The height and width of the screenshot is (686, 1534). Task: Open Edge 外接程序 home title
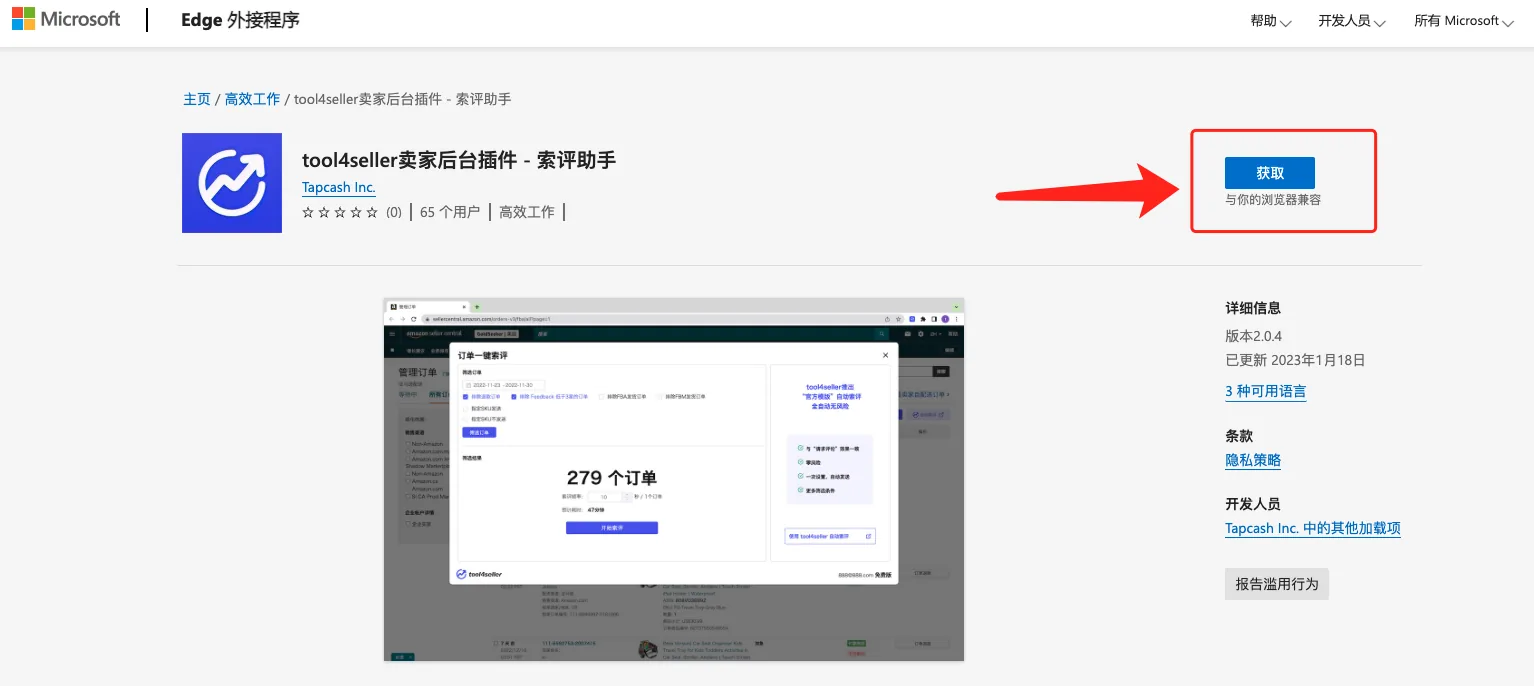click(240, 20)
